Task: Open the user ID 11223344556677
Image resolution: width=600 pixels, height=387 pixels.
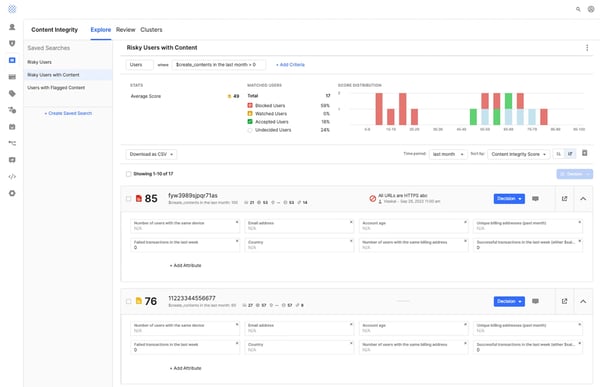Action: (x=192, y=298)
